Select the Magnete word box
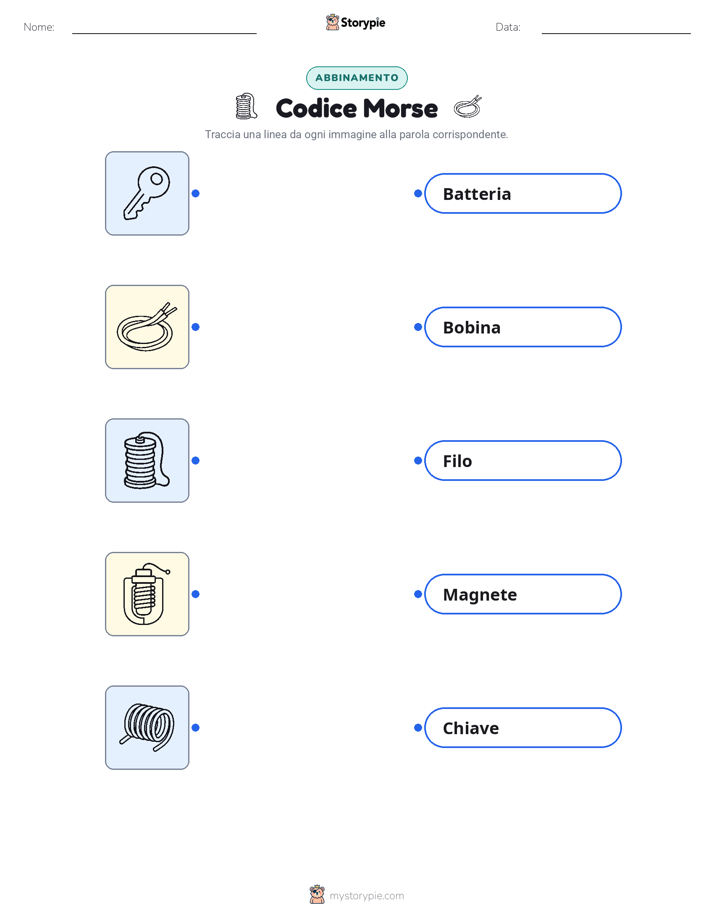 523,594
